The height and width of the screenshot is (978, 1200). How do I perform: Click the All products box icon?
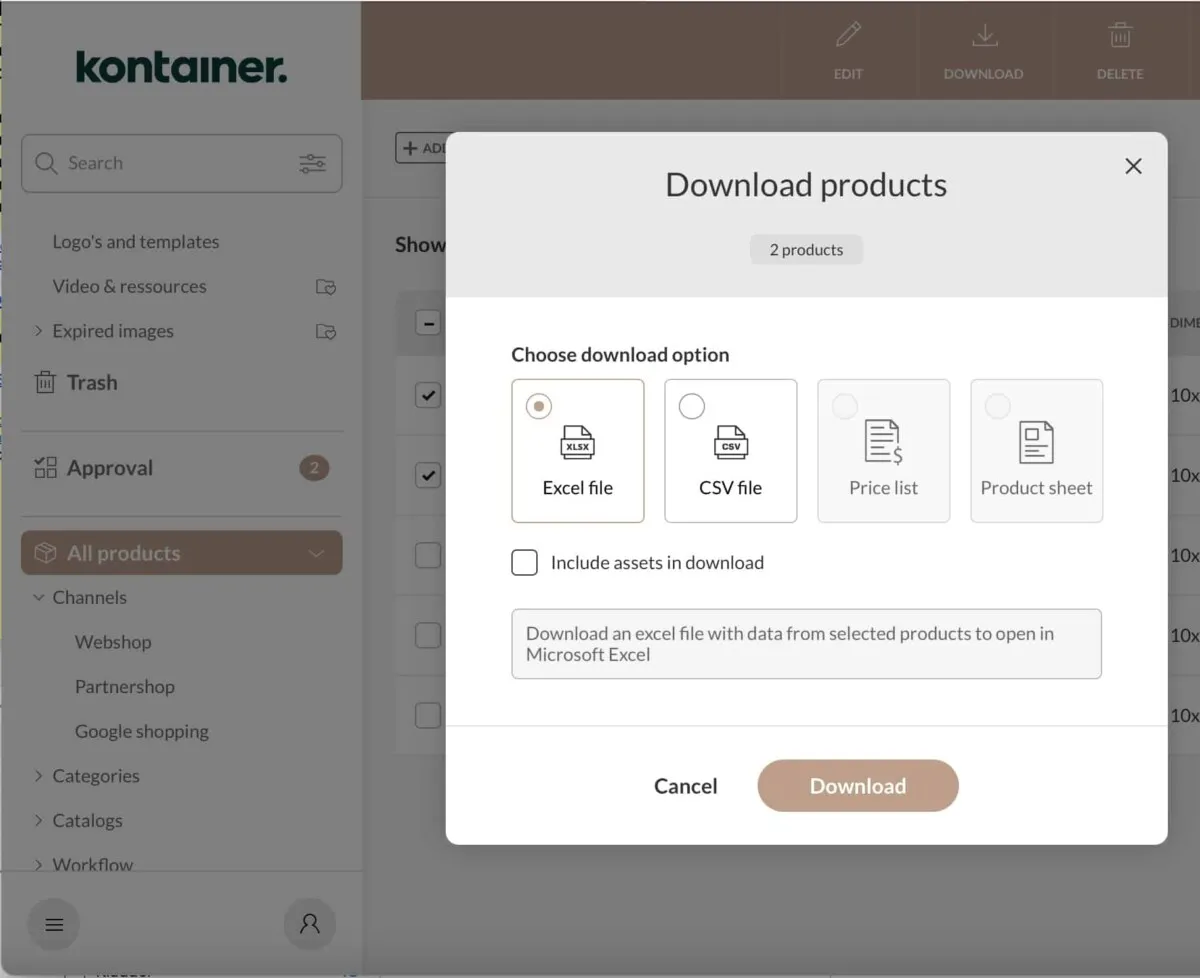tap(45, 553)
